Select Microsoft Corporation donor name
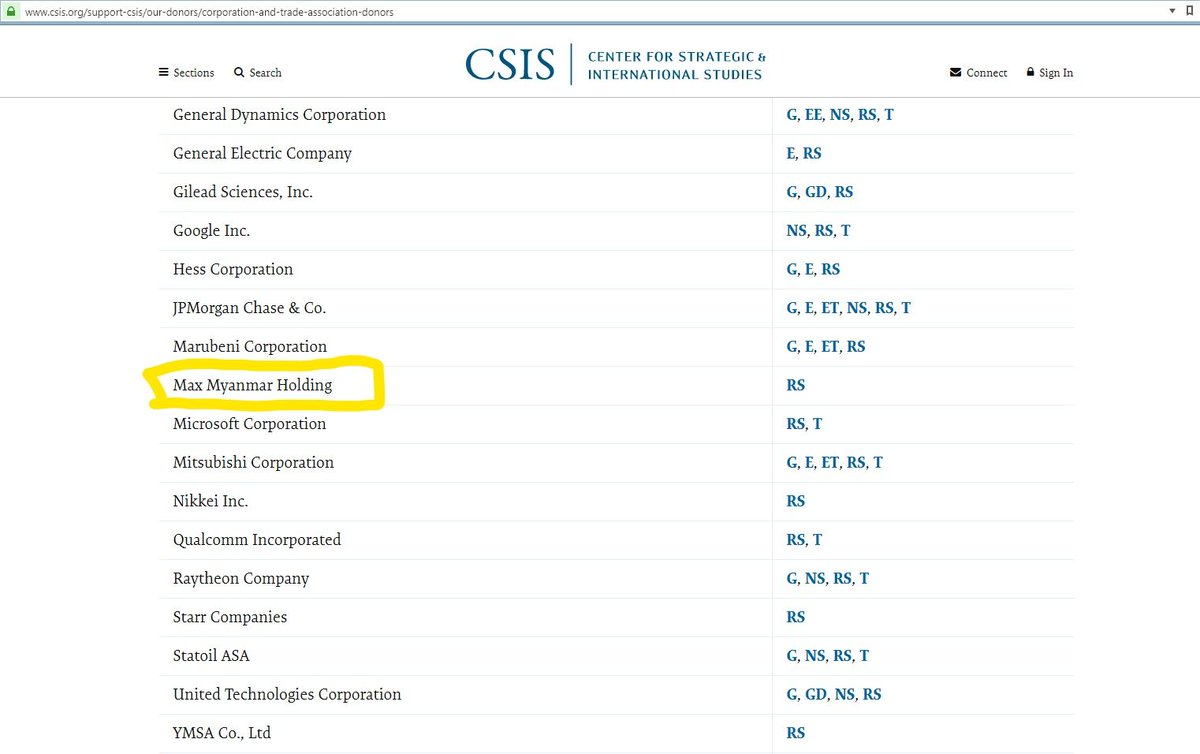 249,424
